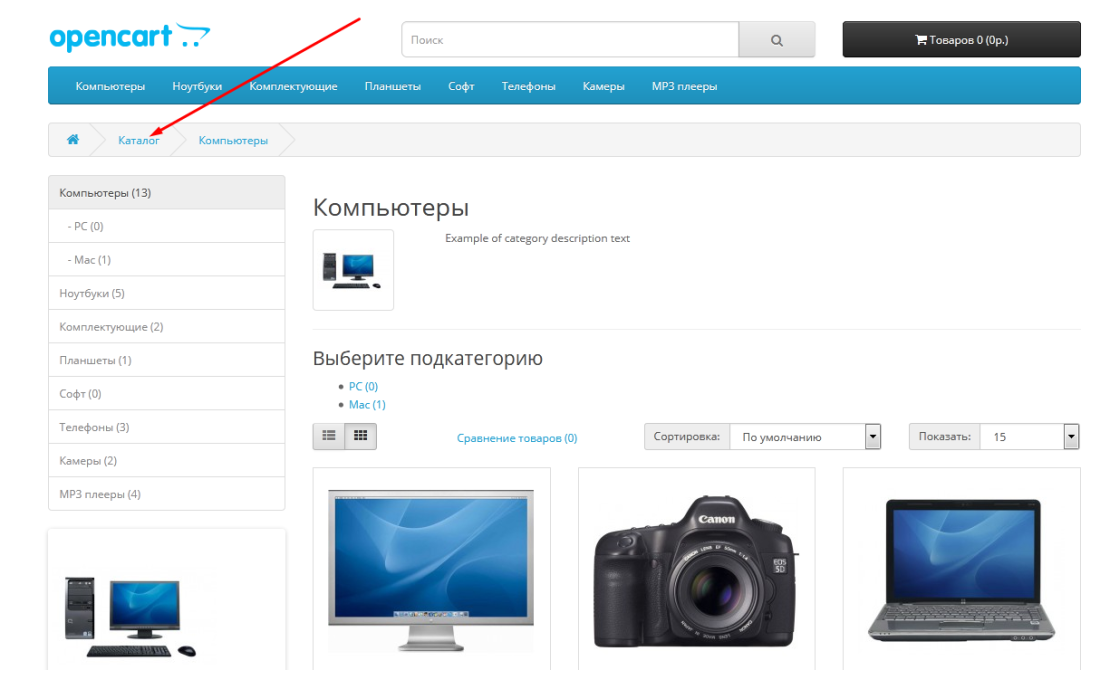Open the laptop product image
This screenshot has width=1110, height=675.
[x=961, y=569]
